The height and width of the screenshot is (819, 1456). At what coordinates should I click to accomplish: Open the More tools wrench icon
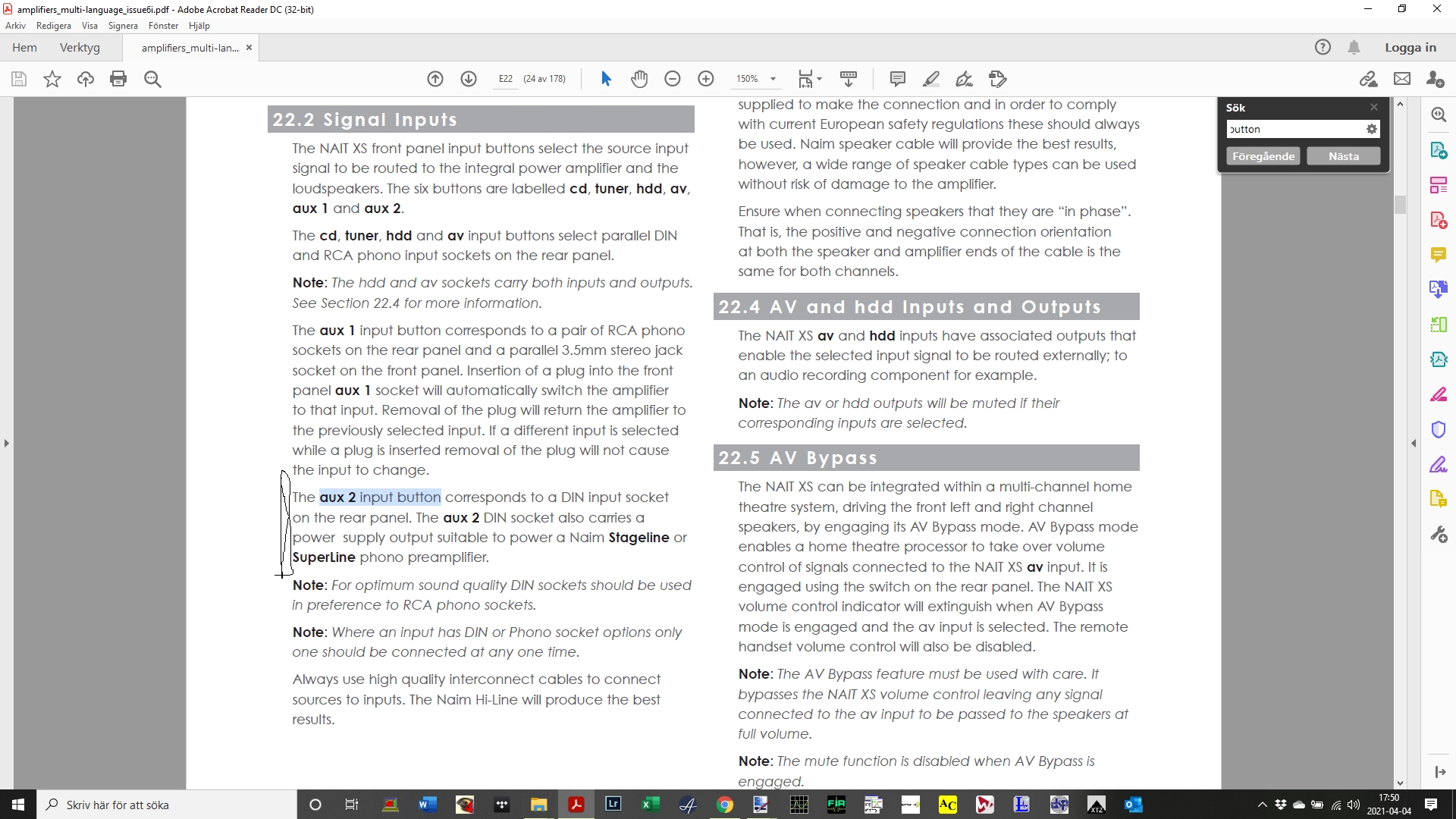tap(1439, 535)
